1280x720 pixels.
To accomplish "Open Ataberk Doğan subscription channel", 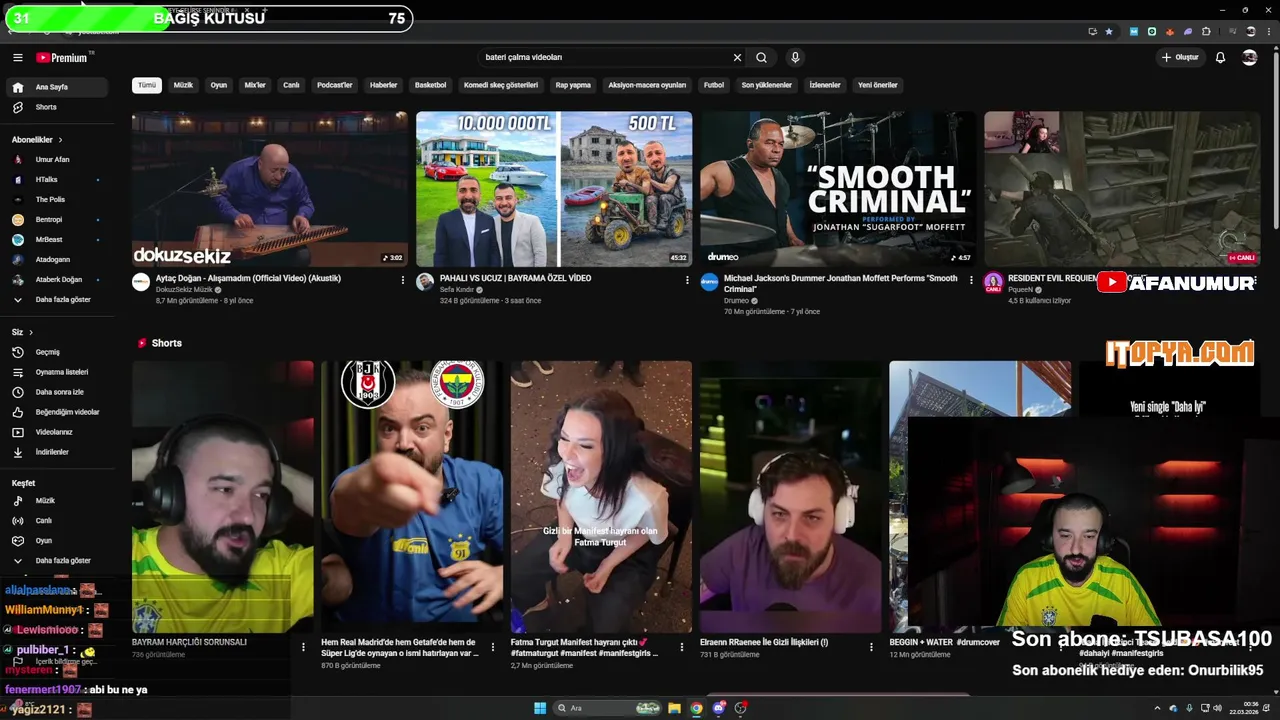I will pos(57,279).
